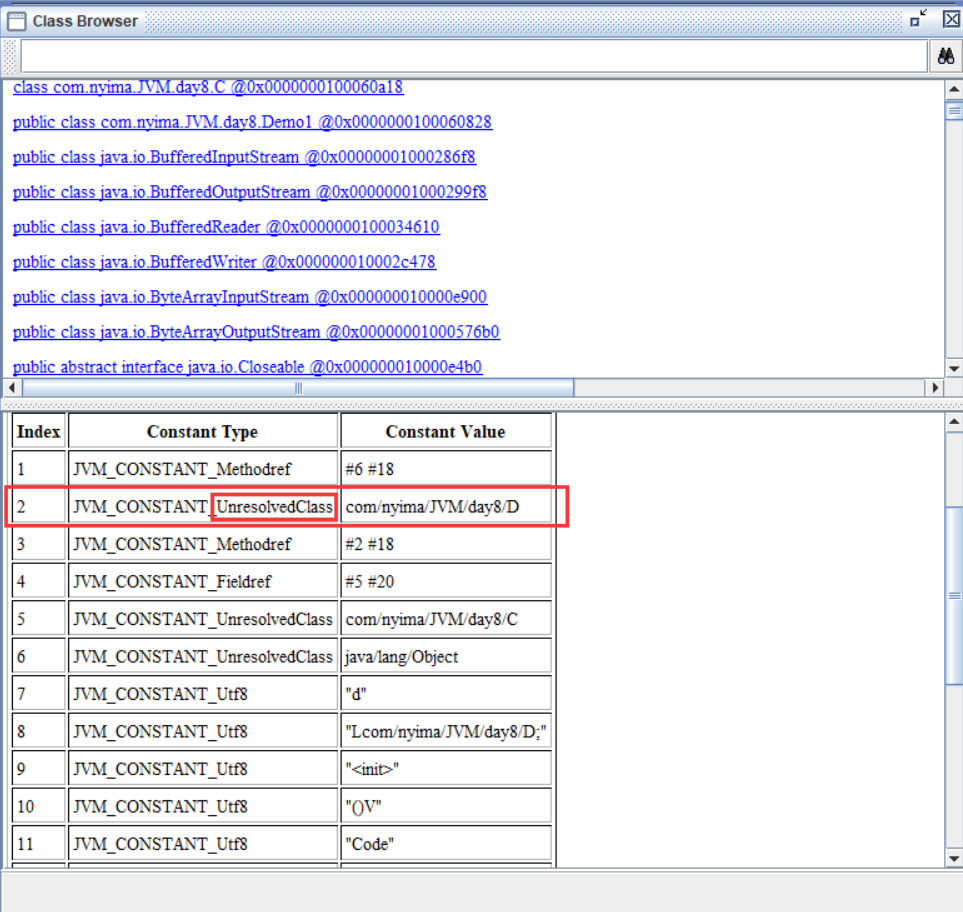Focus the class search input field

(474, 57)
